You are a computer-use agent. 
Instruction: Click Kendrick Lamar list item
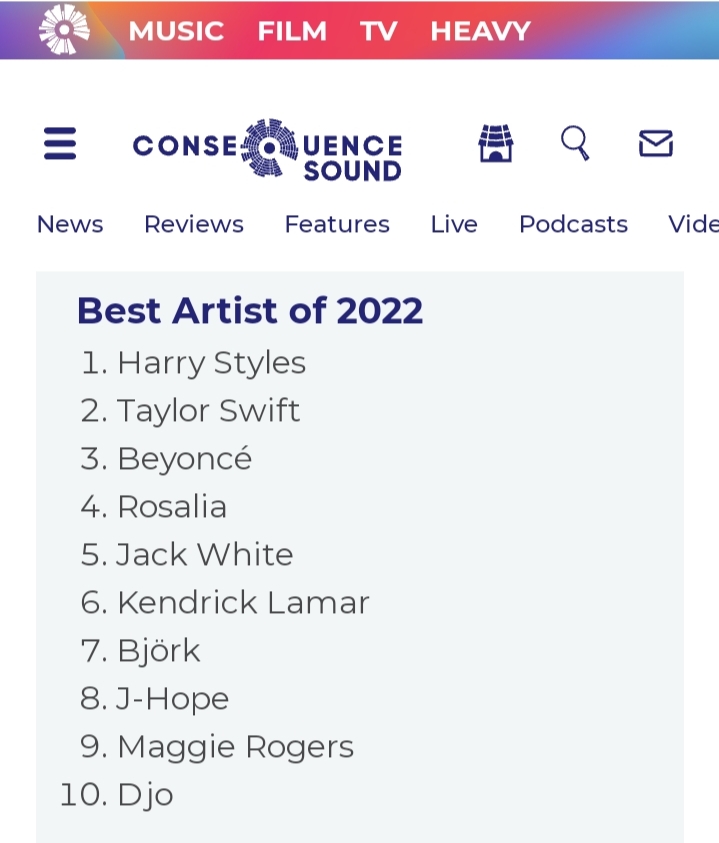point(243,602)
